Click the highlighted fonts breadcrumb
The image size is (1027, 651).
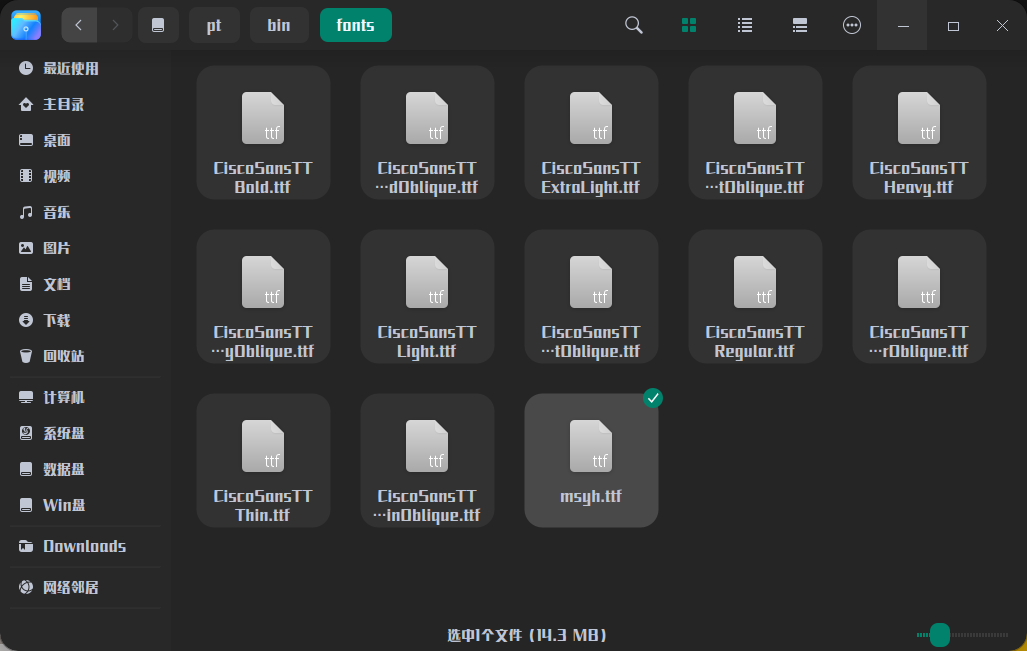pyautogui.click(x=355, y=25)
